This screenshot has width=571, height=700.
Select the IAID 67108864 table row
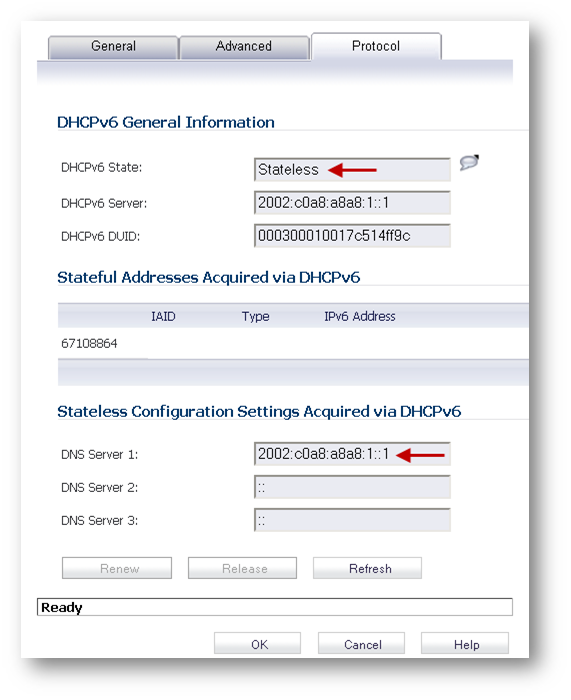[293, 343]
